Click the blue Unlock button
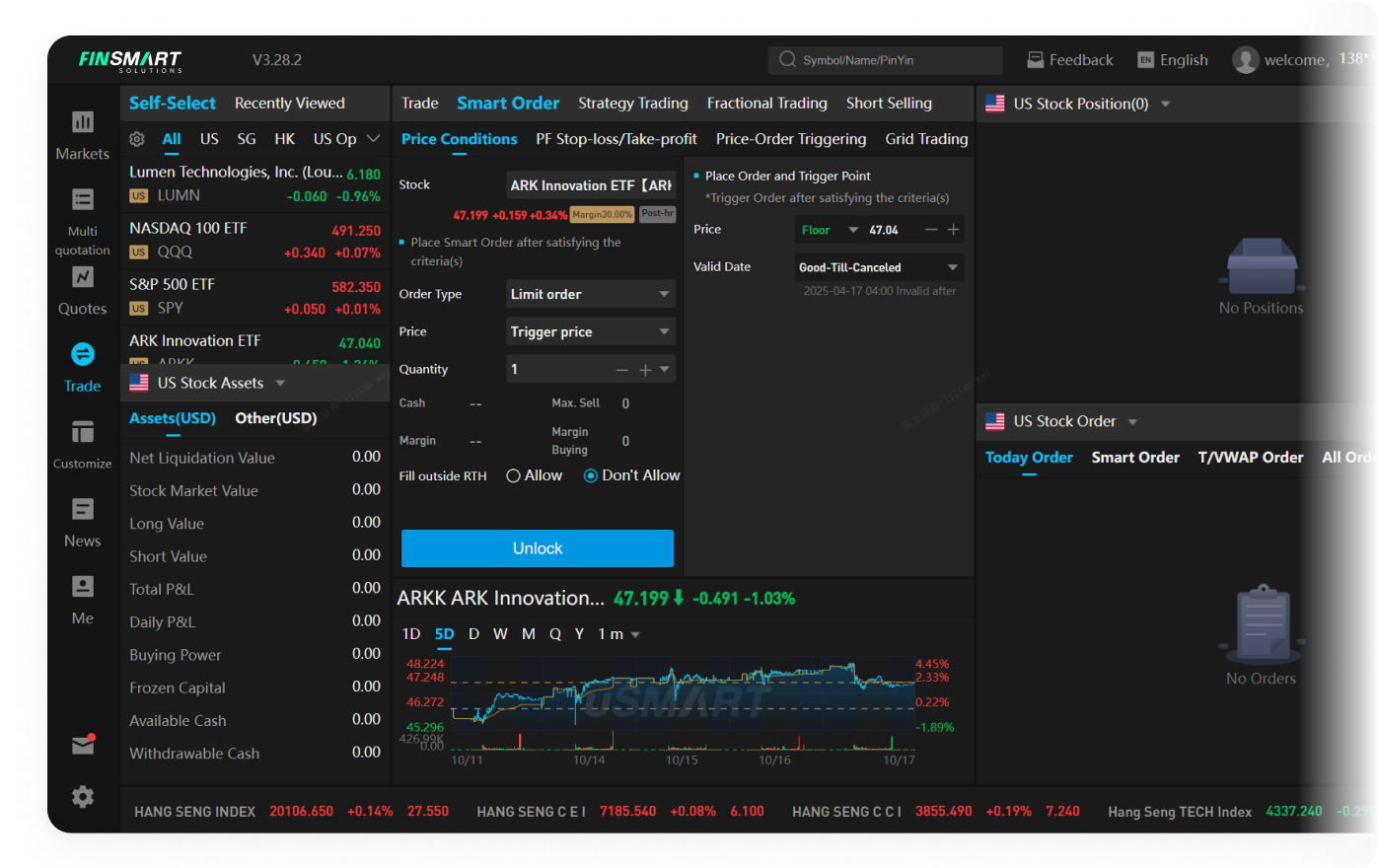The image size is (1377, 868). 538,548
